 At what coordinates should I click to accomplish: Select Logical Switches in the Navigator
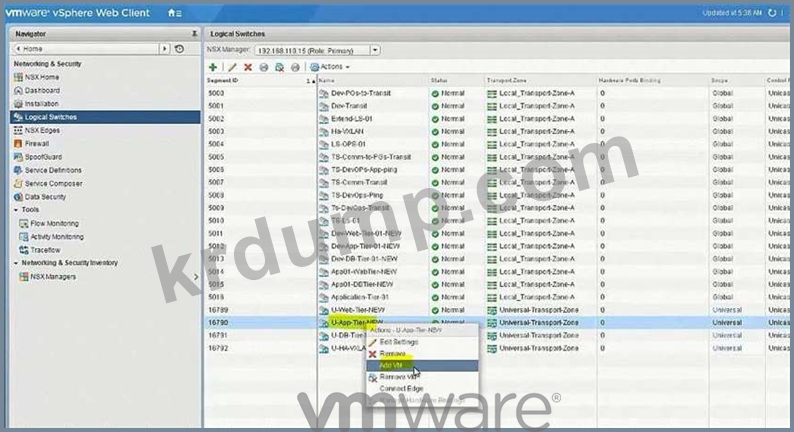pos(105,117)
